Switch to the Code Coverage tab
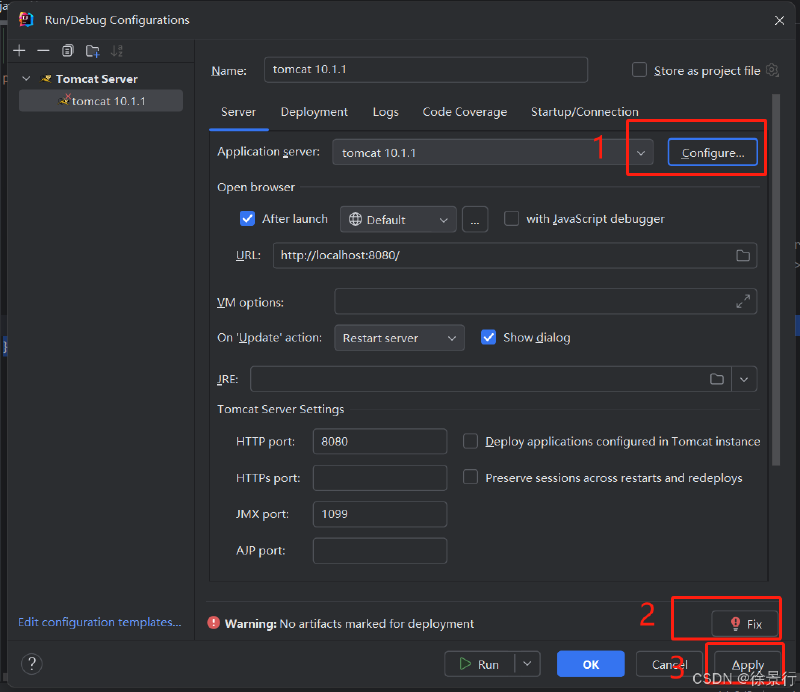Screen dimensions: 800x692 tap(465, 112)
